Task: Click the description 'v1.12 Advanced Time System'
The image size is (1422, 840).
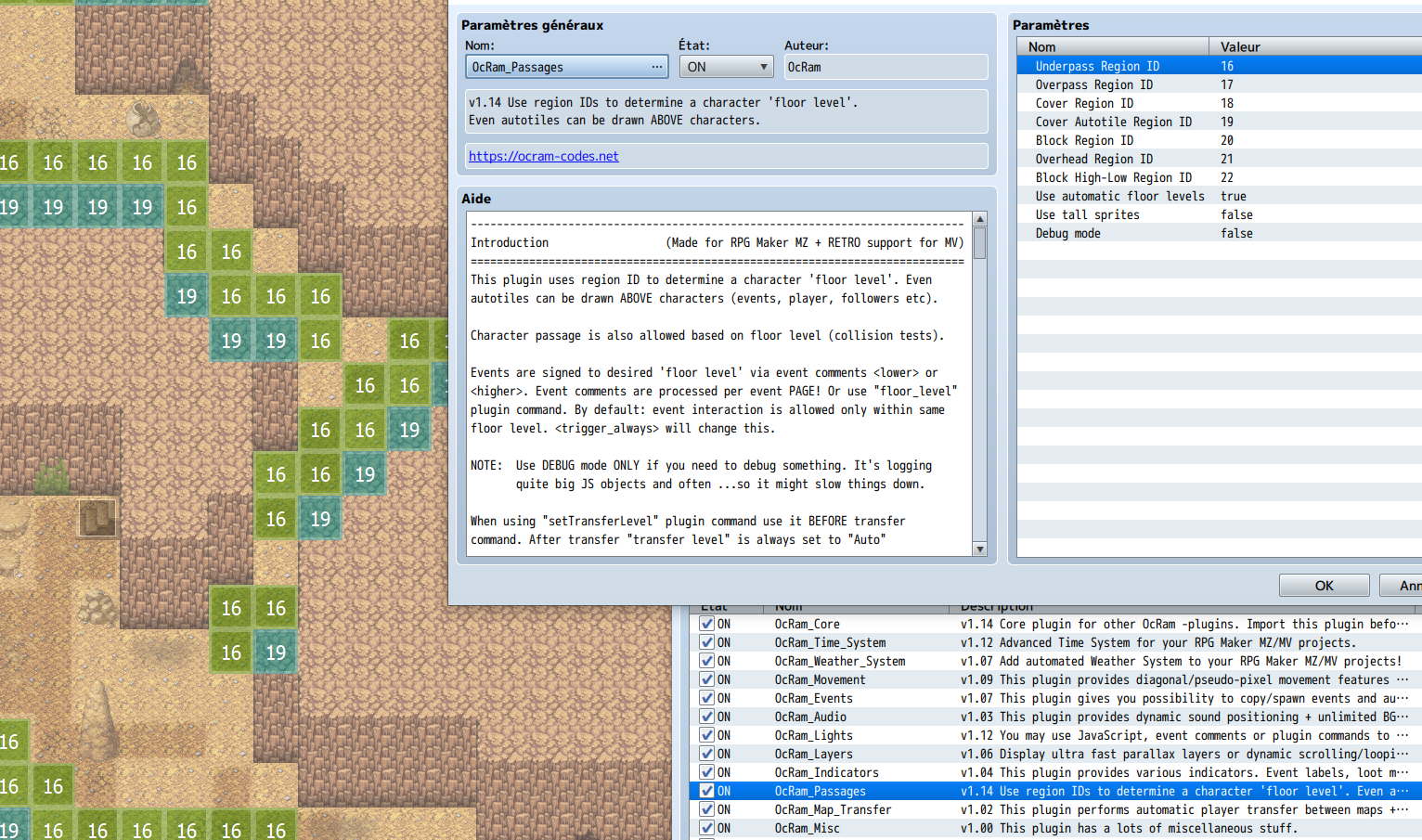Action: coord(1158,642)
